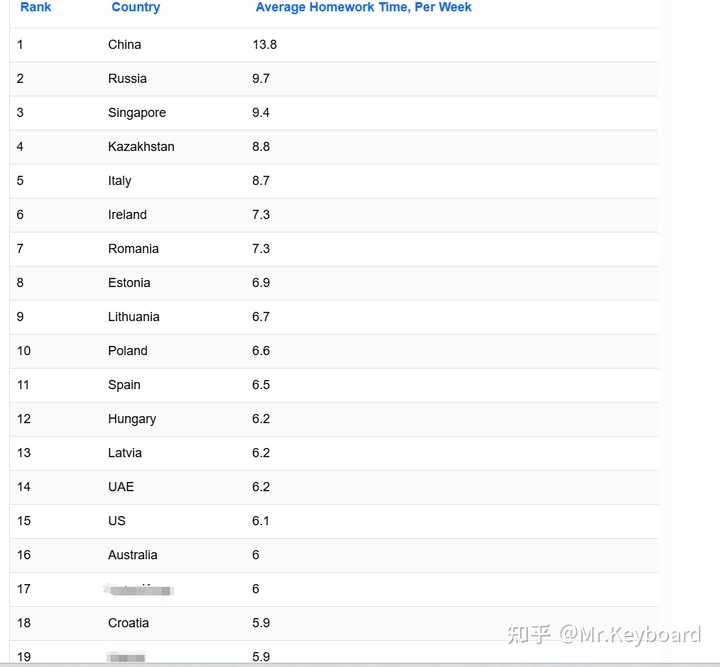This screenshot has width=720, height=667.
Task: Select the Croatia country cell
Action: 128,623
